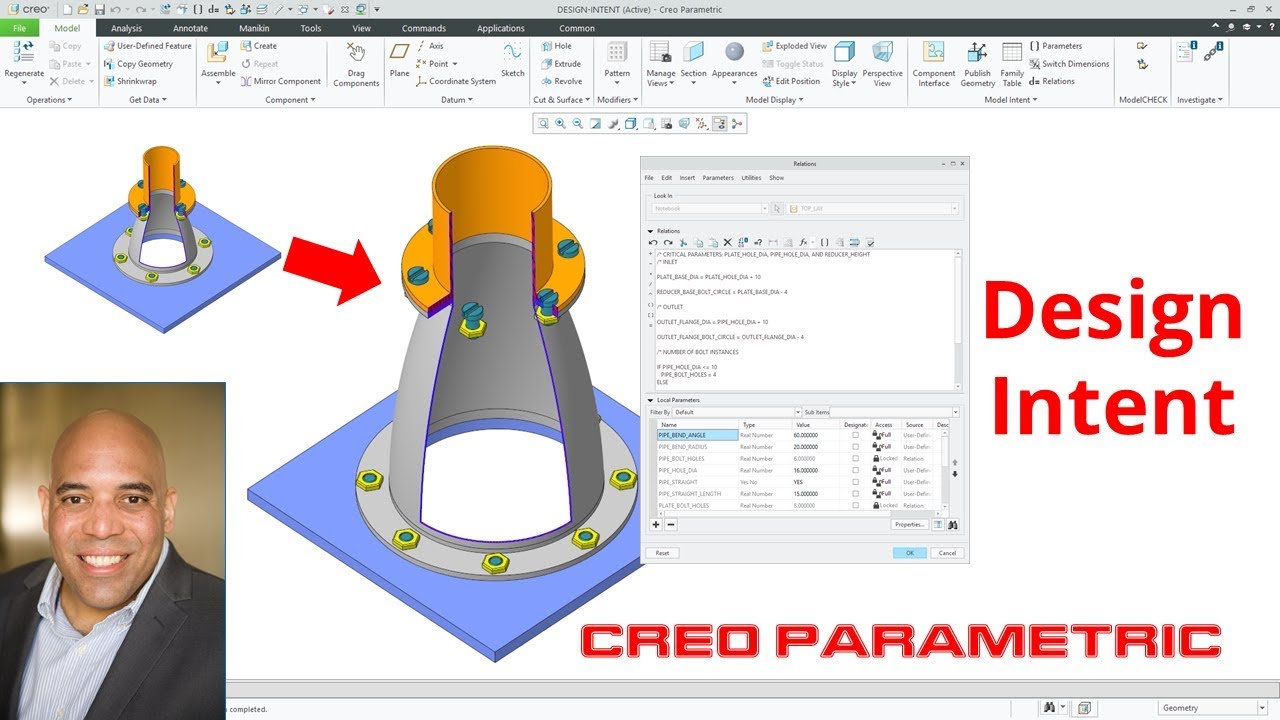This screenshot has height=720, width=1280.
Task: Switch to the Annotate tab
Action: 190,28
